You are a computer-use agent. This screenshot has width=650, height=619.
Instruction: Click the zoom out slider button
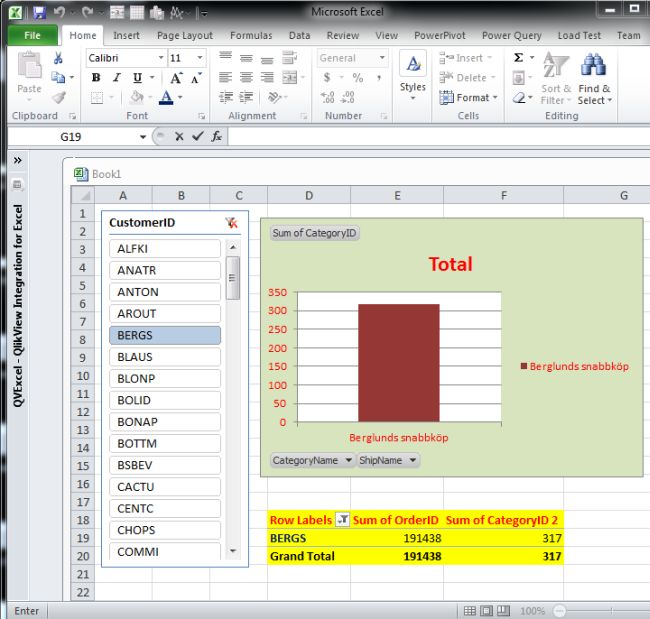(559, 611)
